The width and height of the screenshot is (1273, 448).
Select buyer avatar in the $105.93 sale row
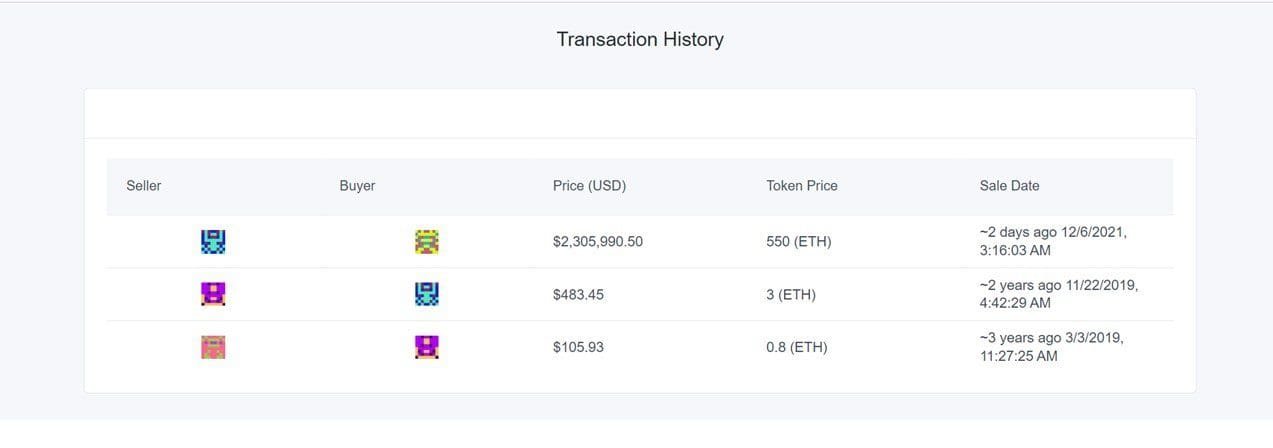[427, 347]
